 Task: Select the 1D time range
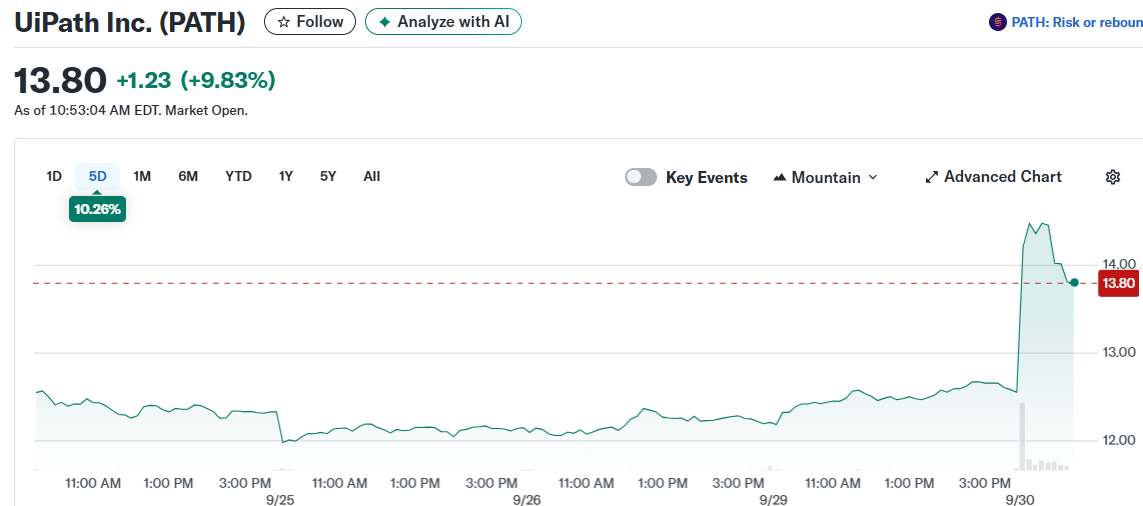tap(54, 176)
